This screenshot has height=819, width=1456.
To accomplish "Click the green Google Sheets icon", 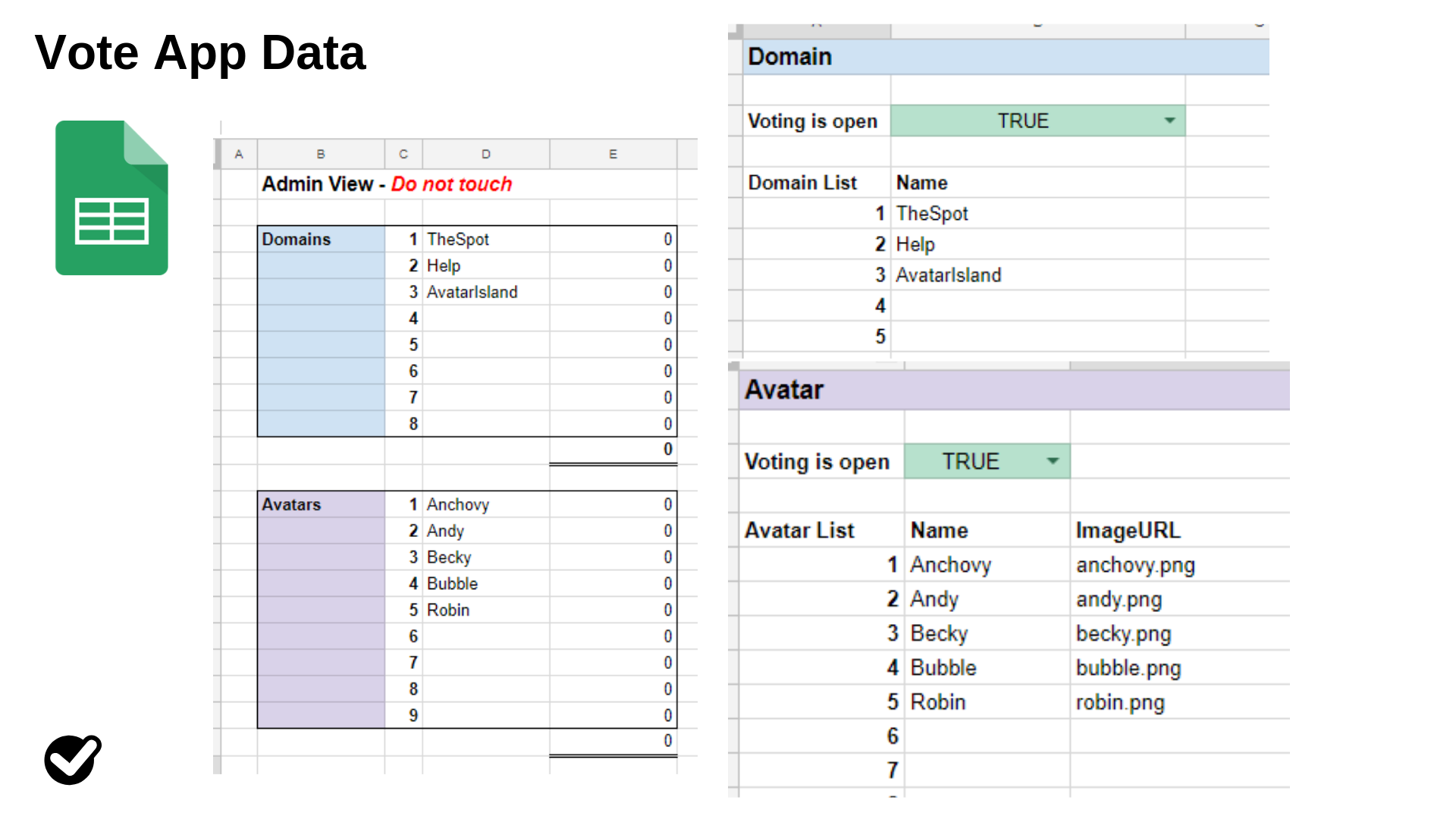I will pyautogui.click(x=111, y=198).
